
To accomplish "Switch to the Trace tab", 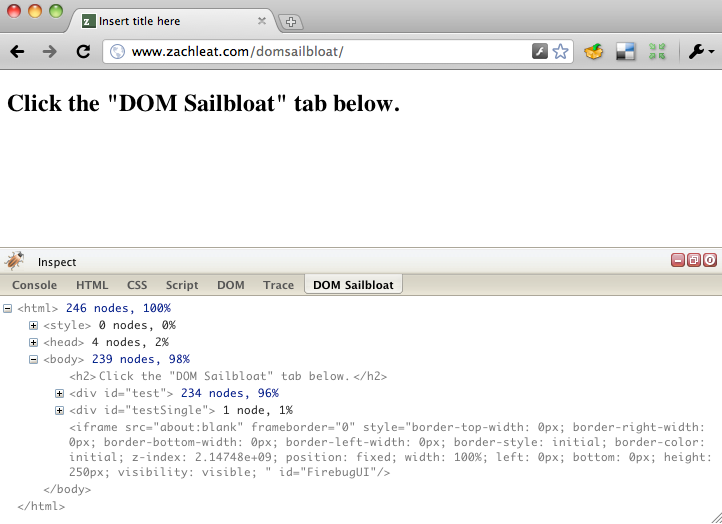I will point(278,285).
